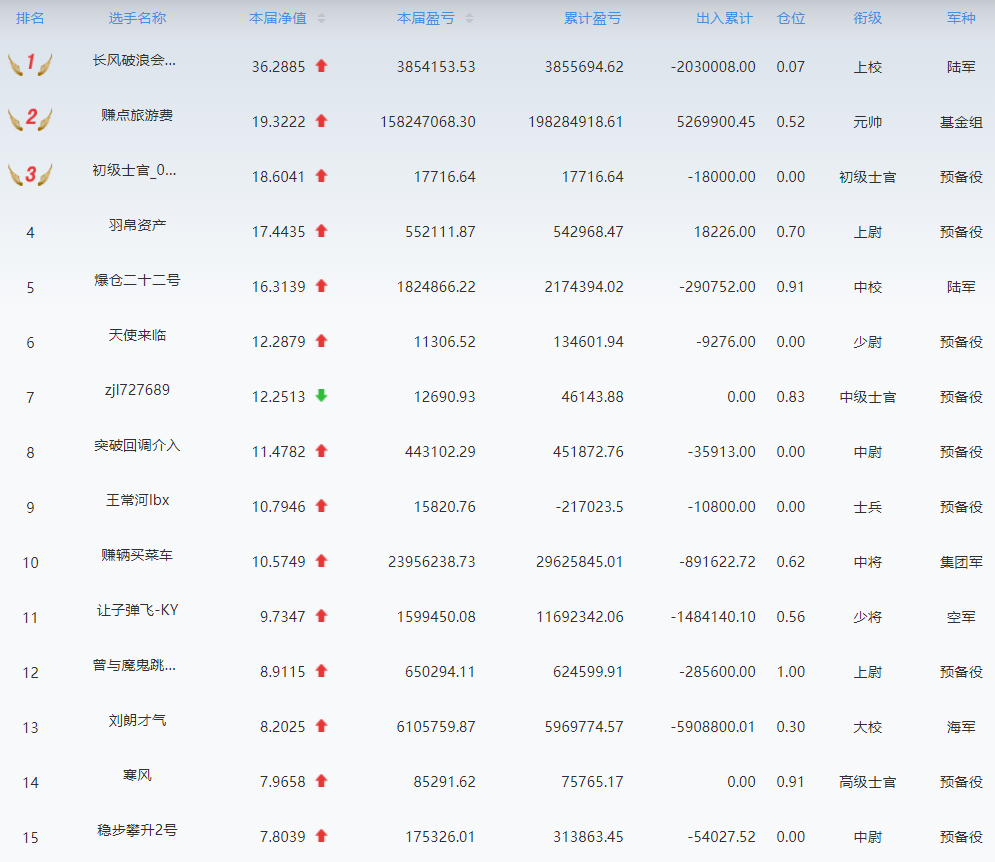Click red up arrow beside 7.8039
The image size is (995, 862).
tap(321, 836)
